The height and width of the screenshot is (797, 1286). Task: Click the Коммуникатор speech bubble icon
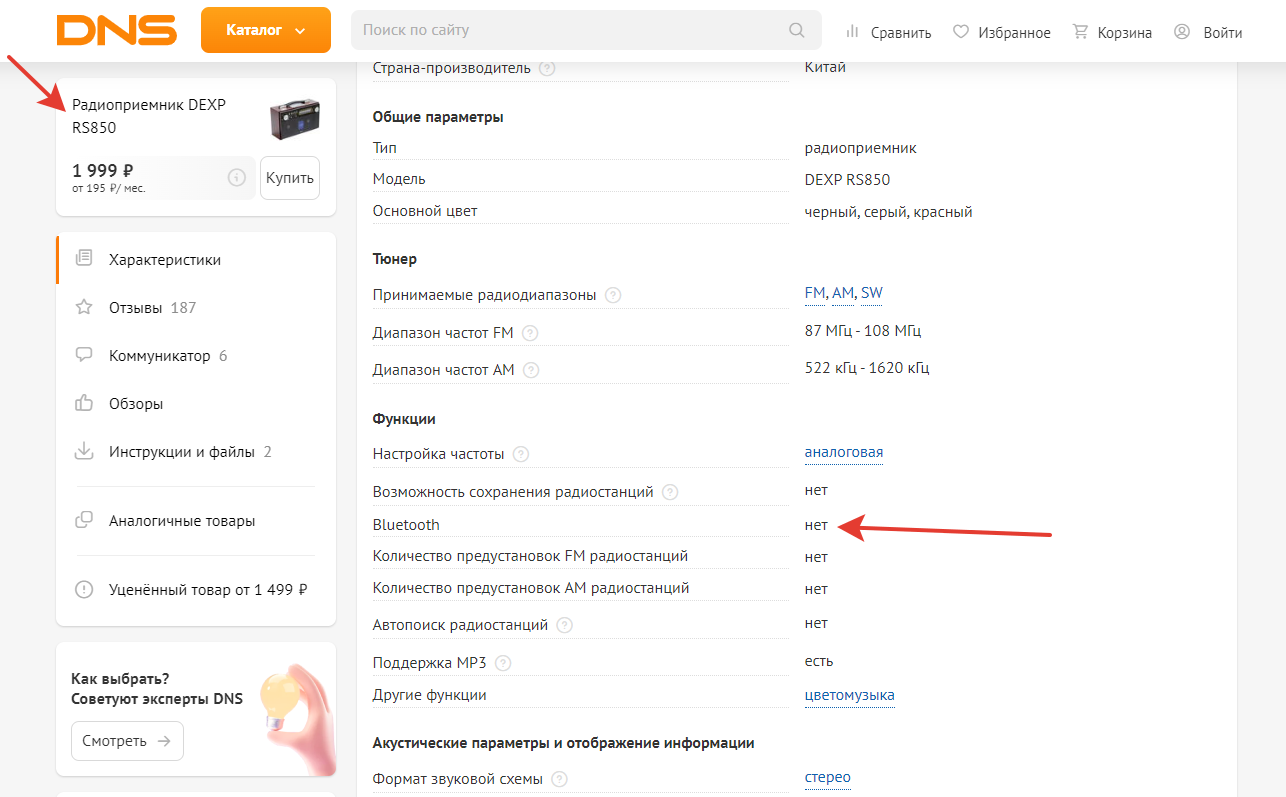pyautogui.click(x=84, y=355)
